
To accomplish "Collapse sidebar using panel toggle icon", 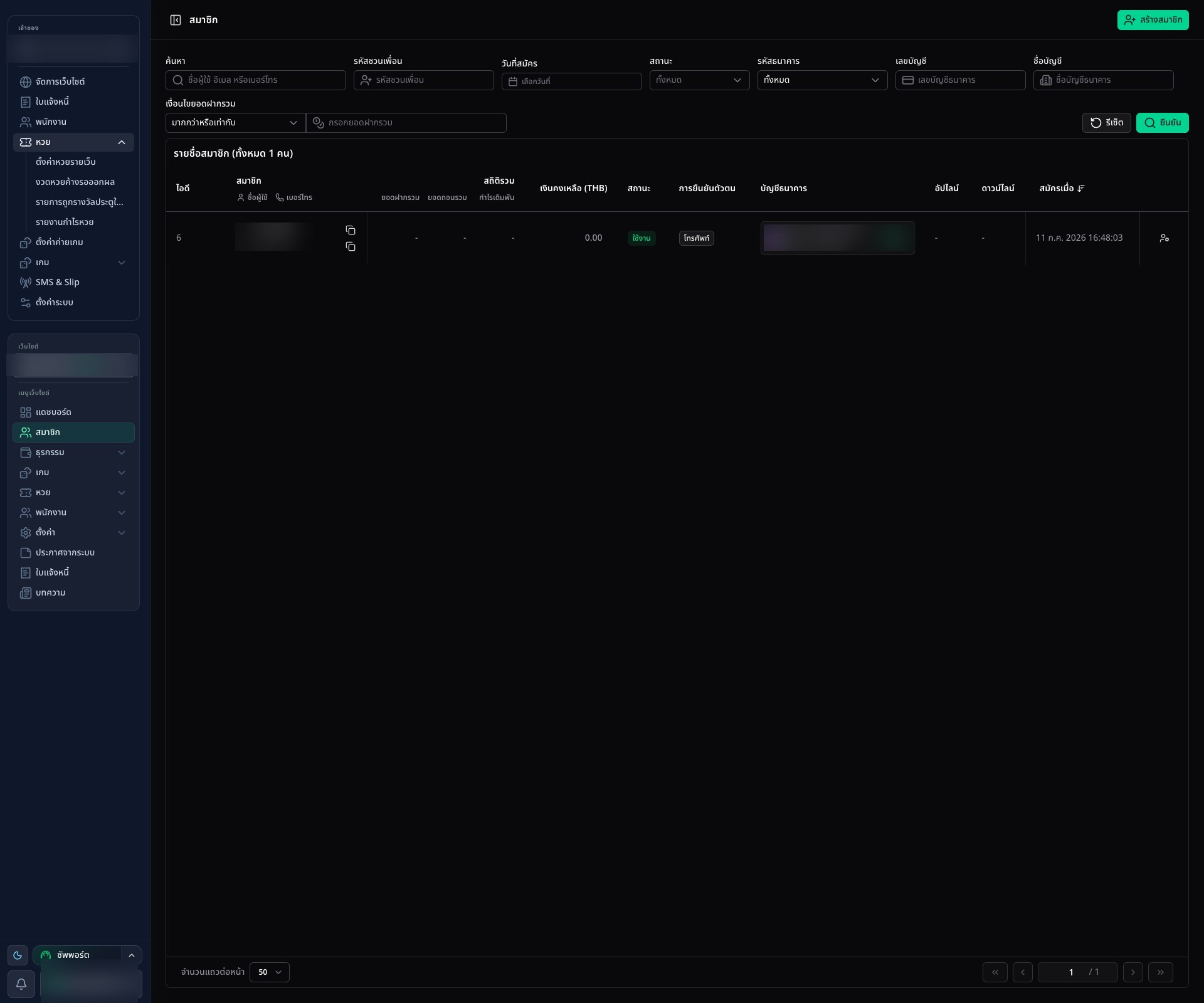I will point(176,20).
